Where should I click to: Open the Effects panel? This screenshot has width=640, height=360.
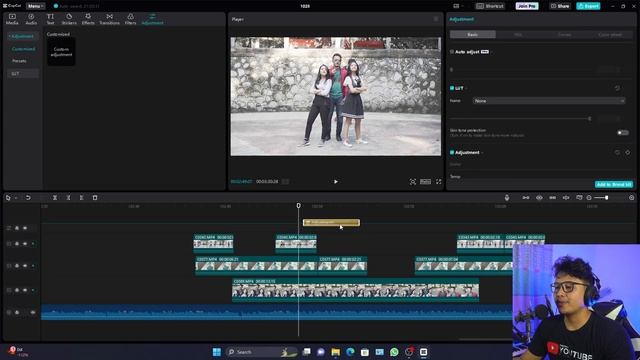point(88,19)
